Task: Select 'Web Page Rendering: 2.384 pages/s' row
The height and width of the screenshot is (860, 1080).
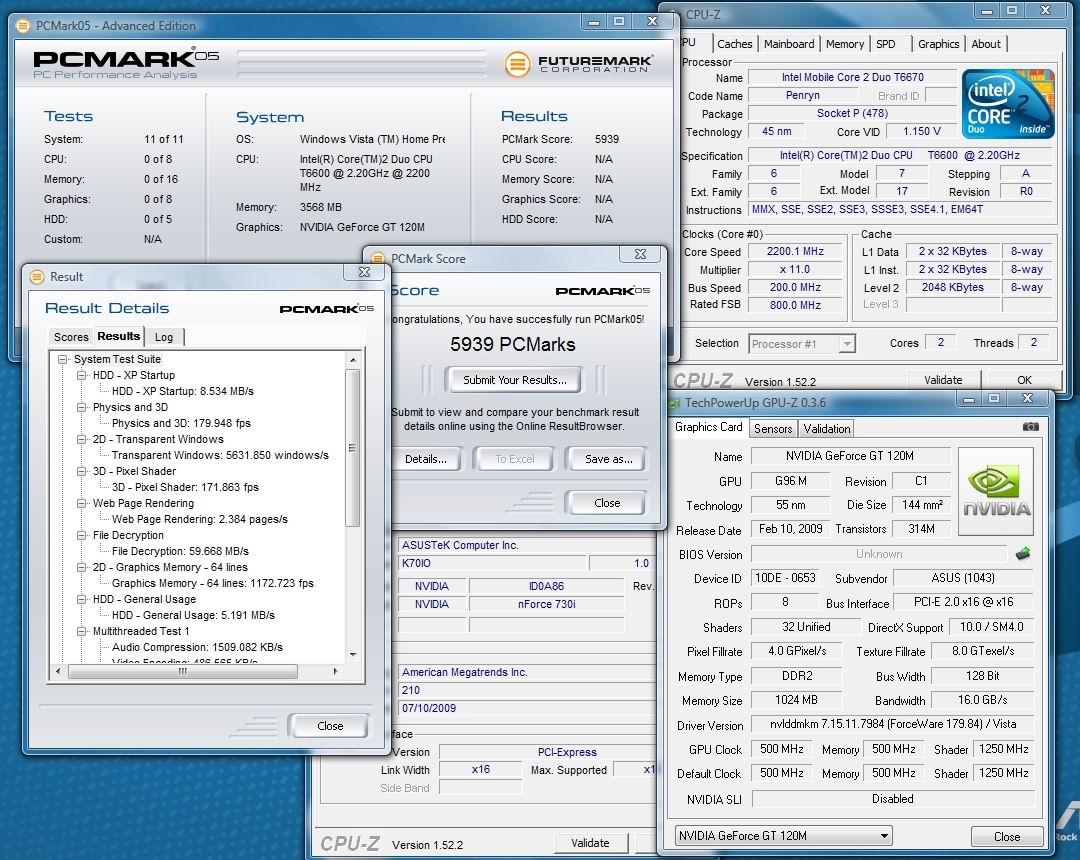Action: coord(200,519)
